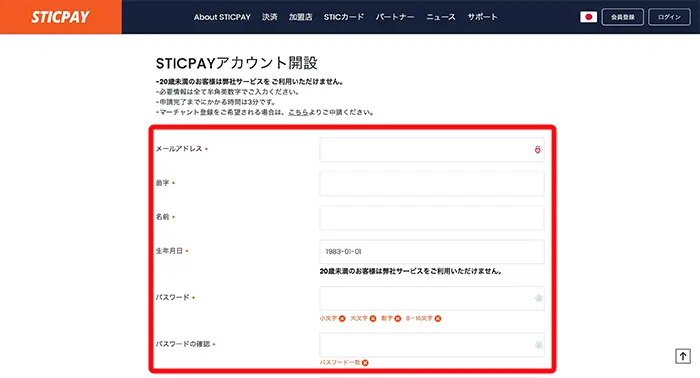The height and width of the screenshot is (378, 700).
Task: Click the パスワード一致 indicator
Action: 344,362
